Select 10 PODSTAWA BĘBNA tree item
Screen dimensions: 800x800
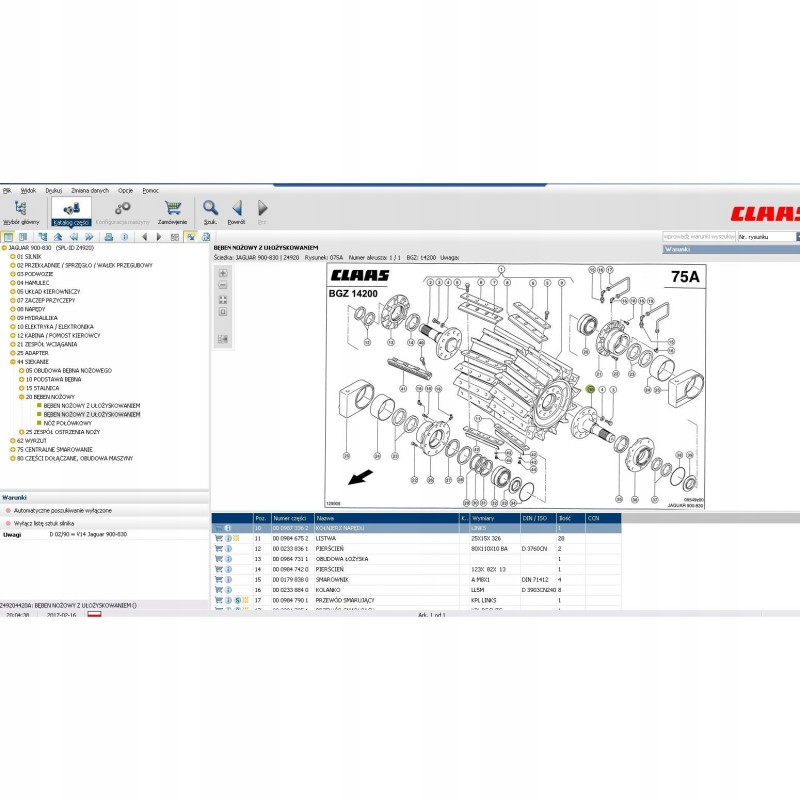point(54,380)
